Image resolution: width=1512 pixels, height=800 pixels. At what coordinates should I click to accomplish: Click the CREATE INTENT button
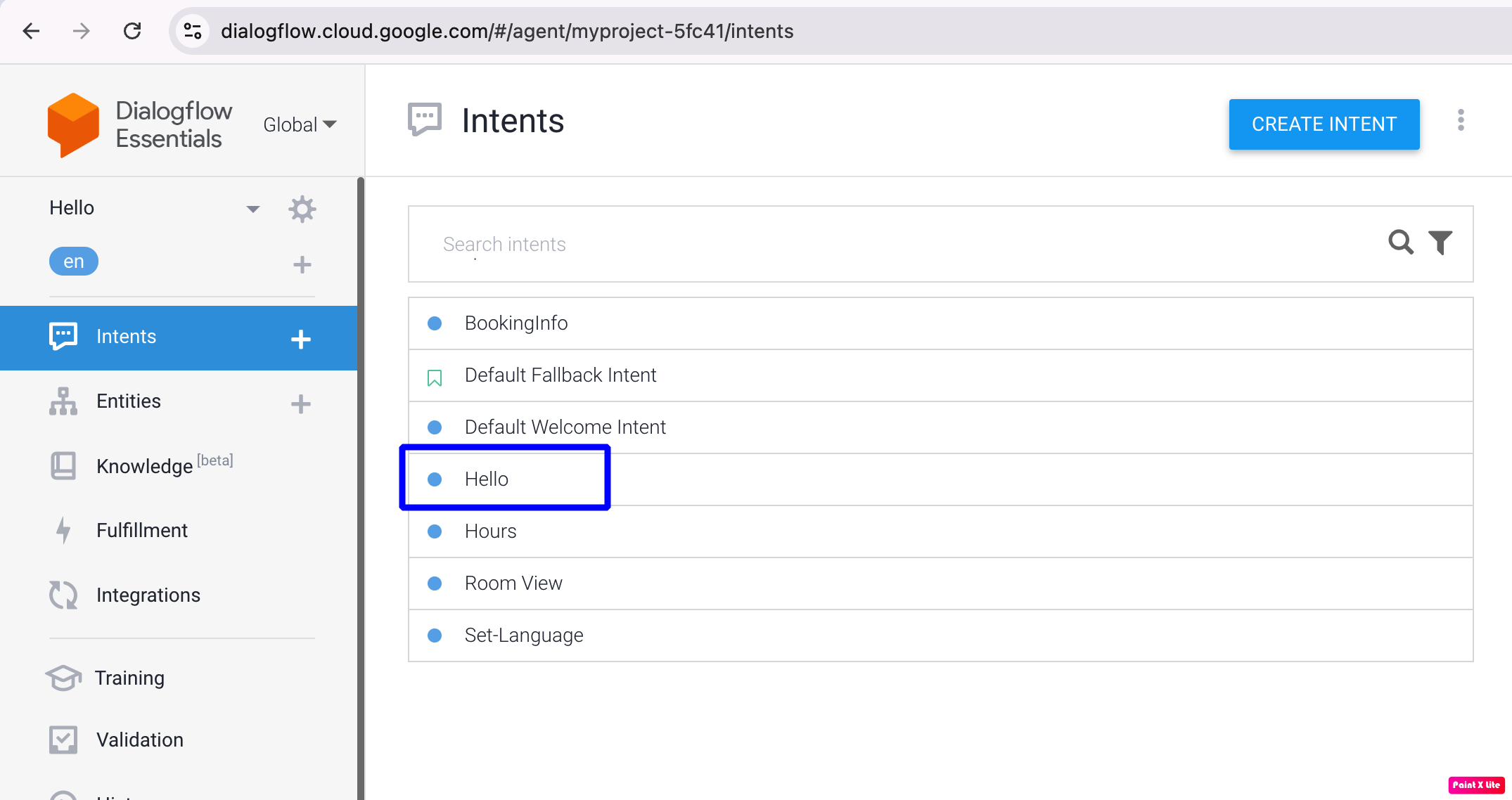1323,124
